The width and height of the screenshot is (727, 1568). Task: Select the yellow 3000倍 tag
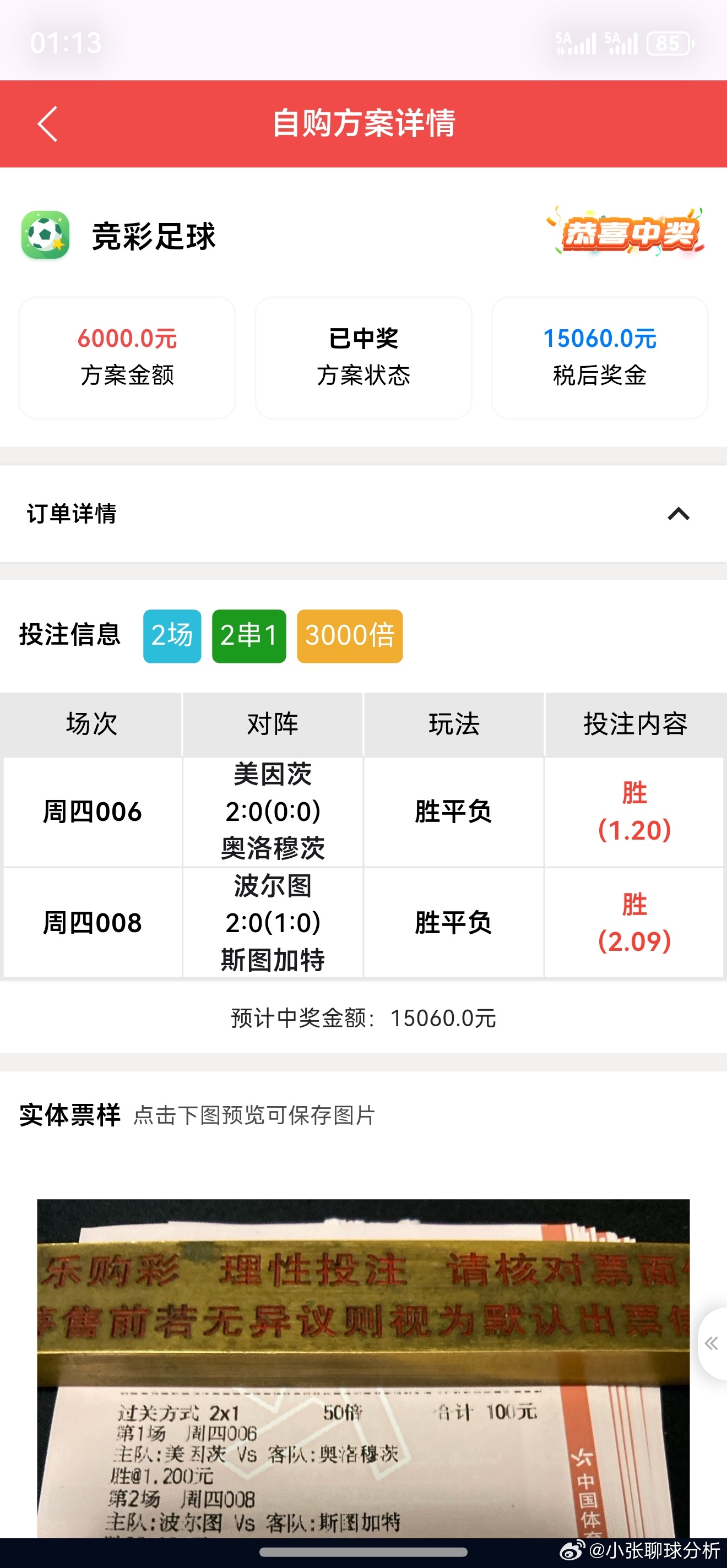[x=350, y=634]
